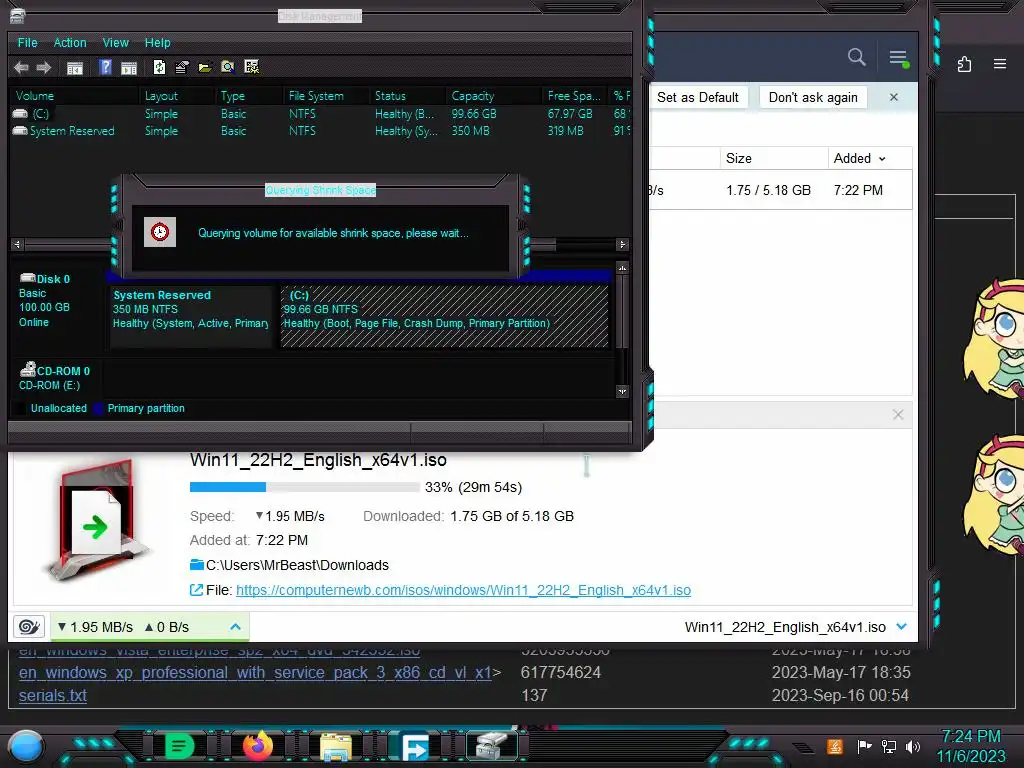Open File Explorer from the taskbar

coord(336,747)
